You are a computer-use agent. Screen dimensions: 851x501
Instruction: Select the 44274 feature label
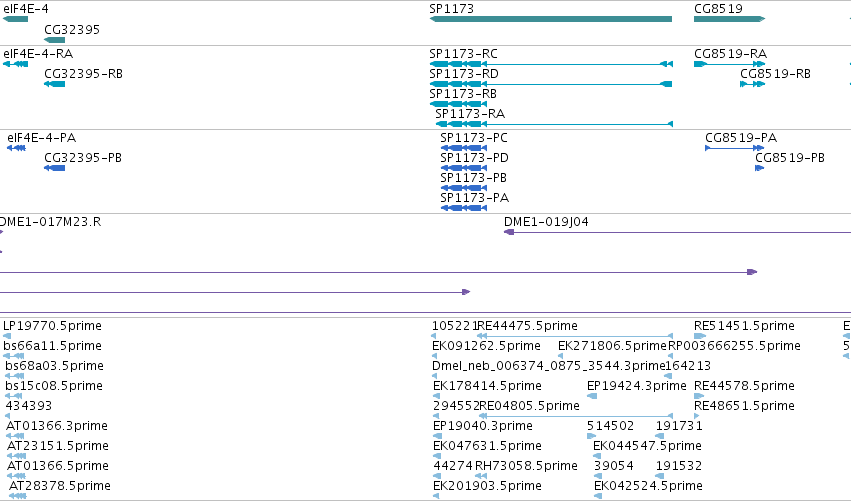(453, 466)
